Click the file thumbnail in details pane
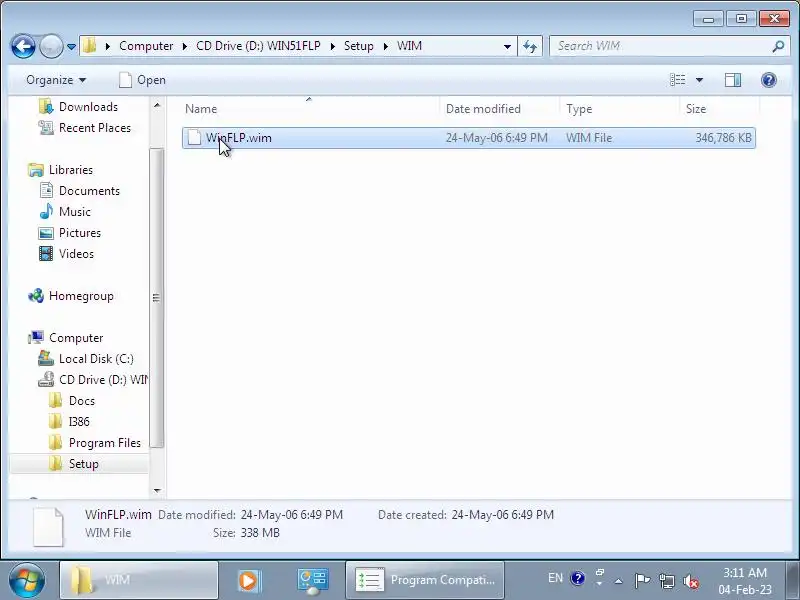The image size is (800, 600). point(48,527)
